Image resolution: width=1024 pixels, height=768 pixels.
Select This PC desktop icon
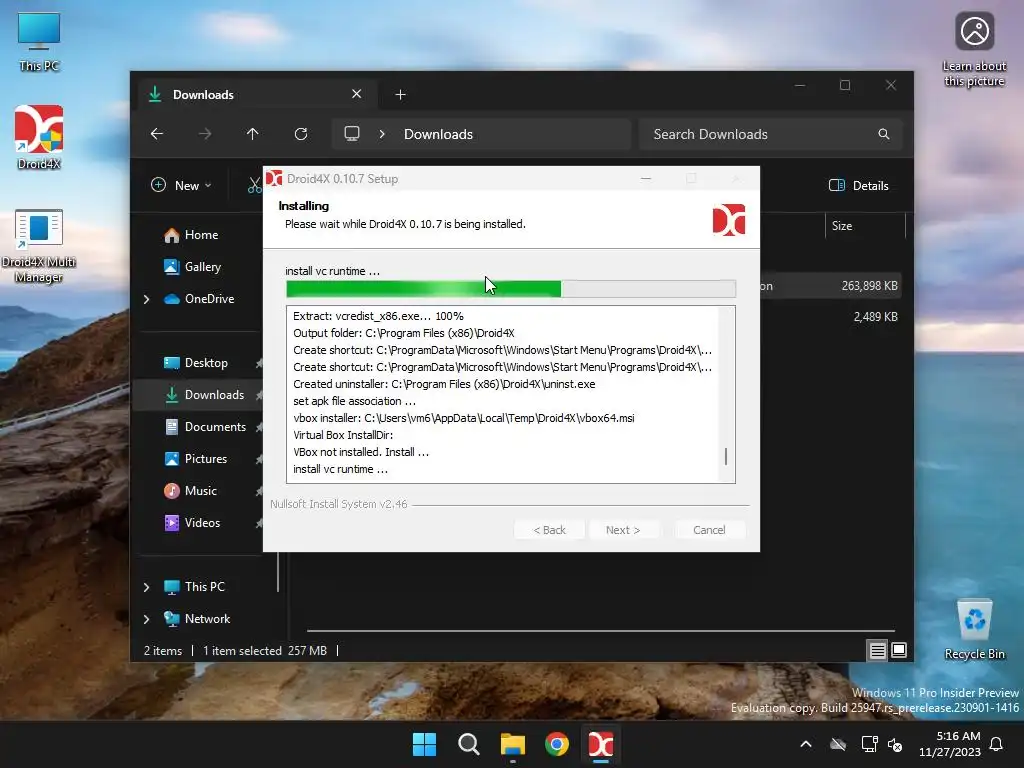click(x=39, y=40)
